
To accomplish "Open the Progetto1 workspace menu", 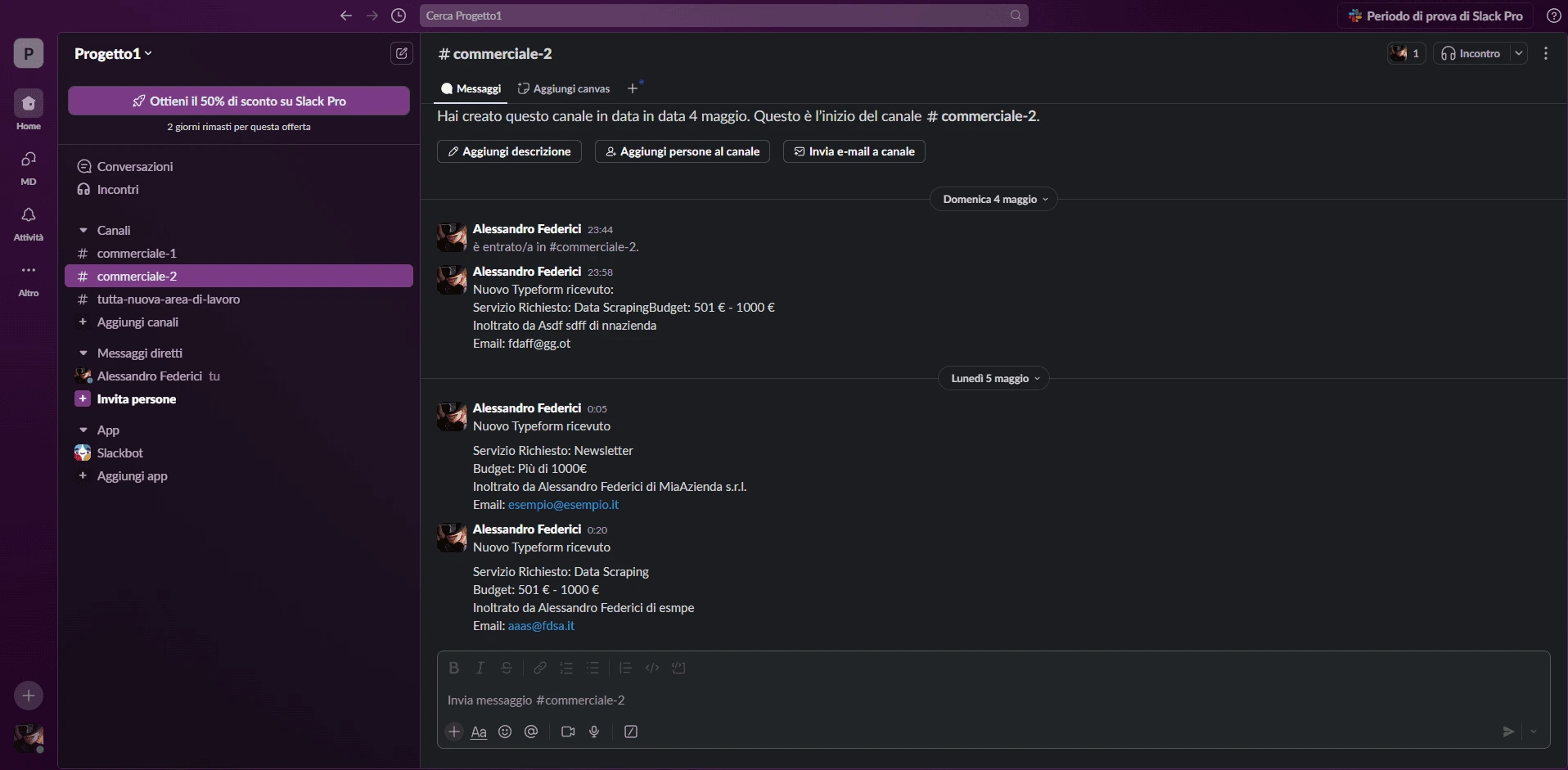I will pyautogui.click(x=113, y=54).
